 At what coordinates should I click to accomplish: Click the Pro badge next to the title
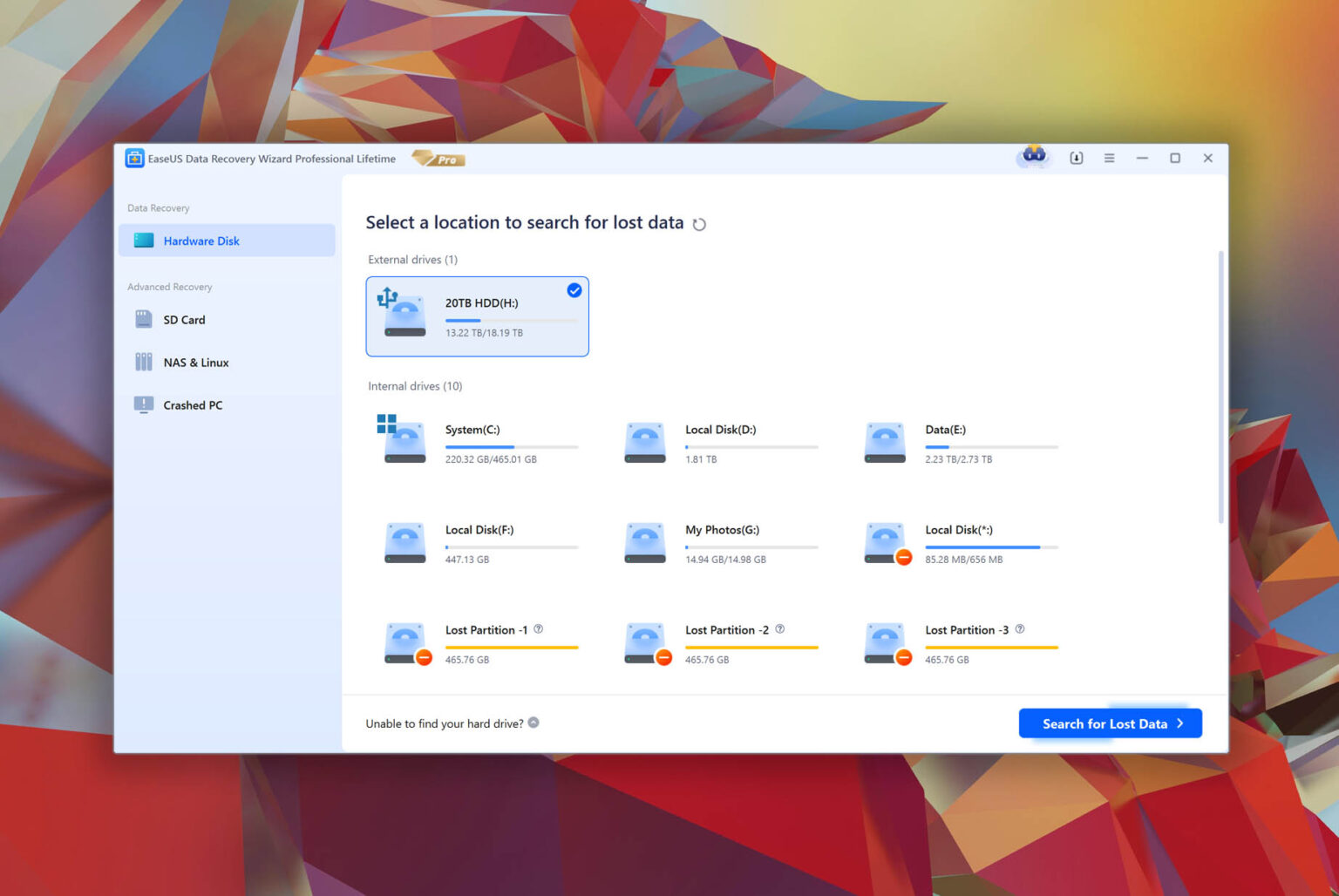[x=438, y=159]
